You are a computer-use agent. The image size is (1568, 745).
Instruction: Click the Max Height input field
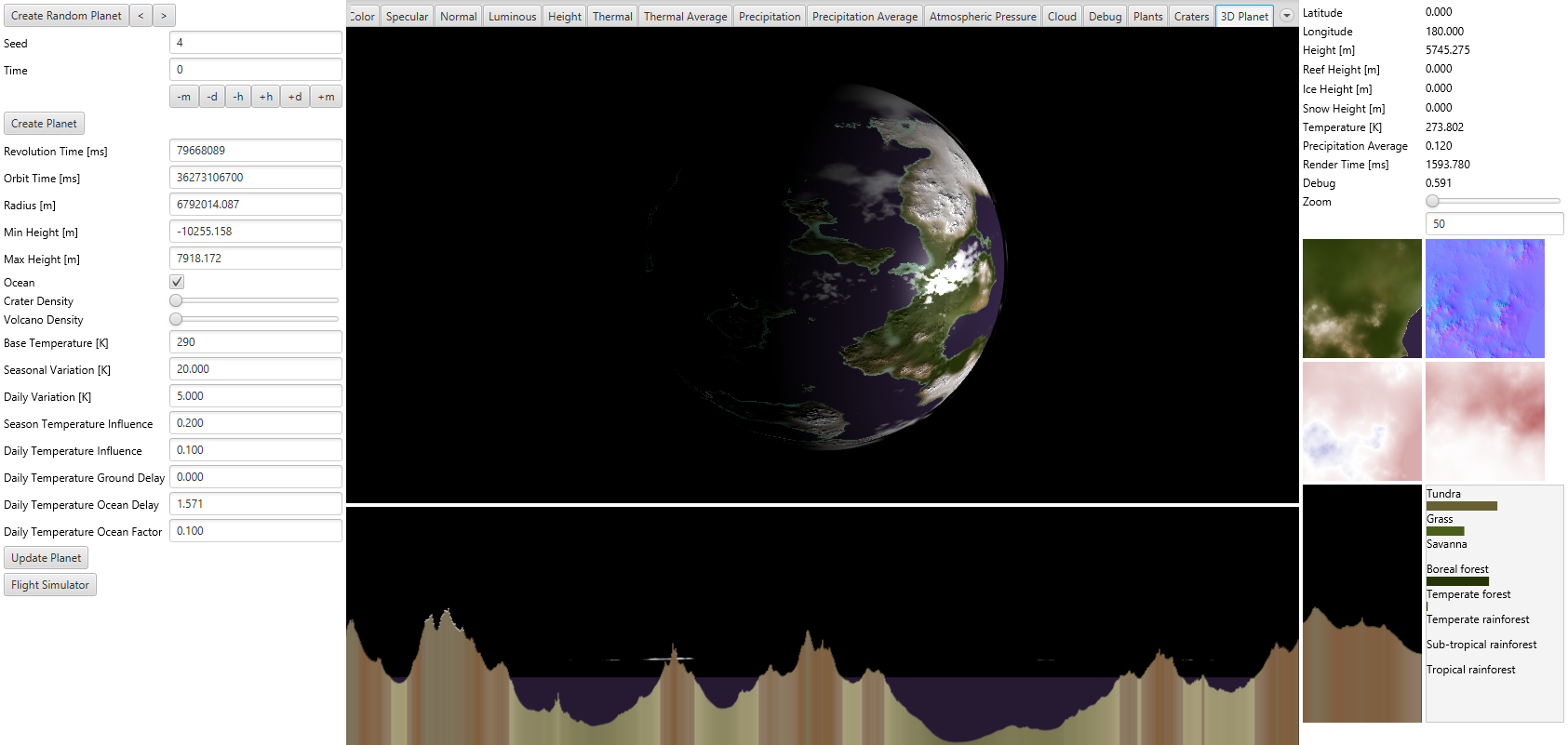coord(255,259)
